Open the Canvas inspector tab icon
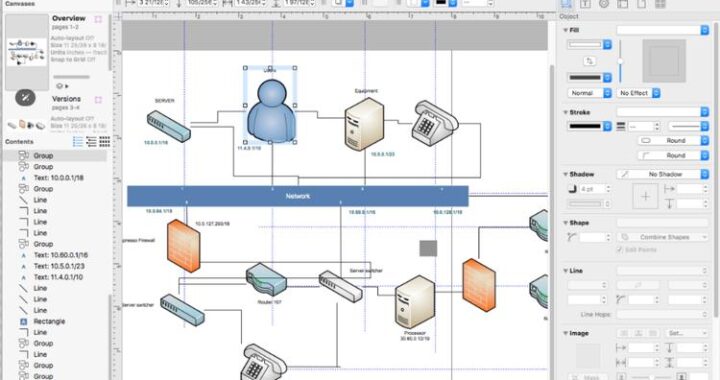 622,4
